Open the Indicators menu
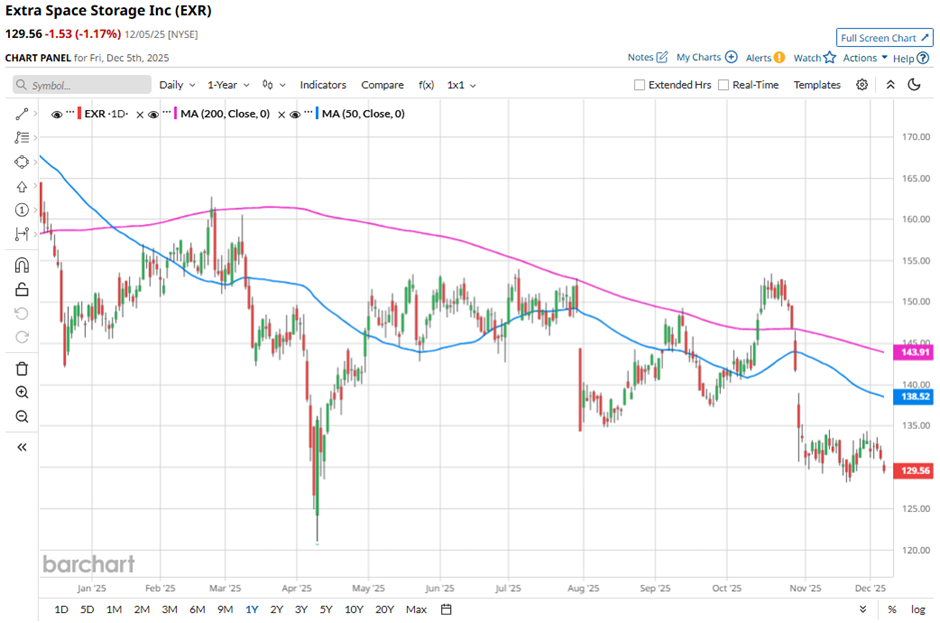 coord(323,85)
